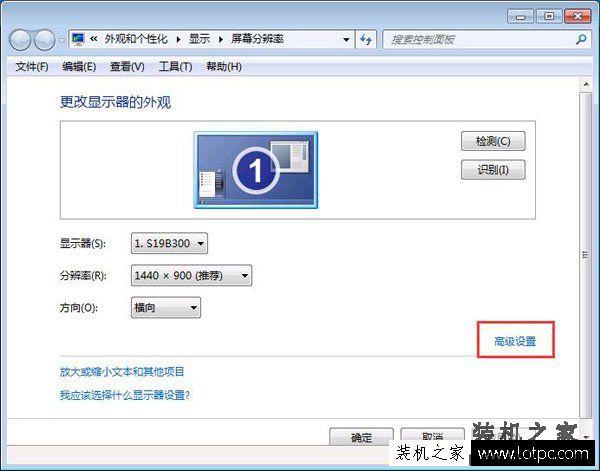Click the 取消 cancel button
The height and width of the screenshot is (471, 600).
tap(432, 437)
